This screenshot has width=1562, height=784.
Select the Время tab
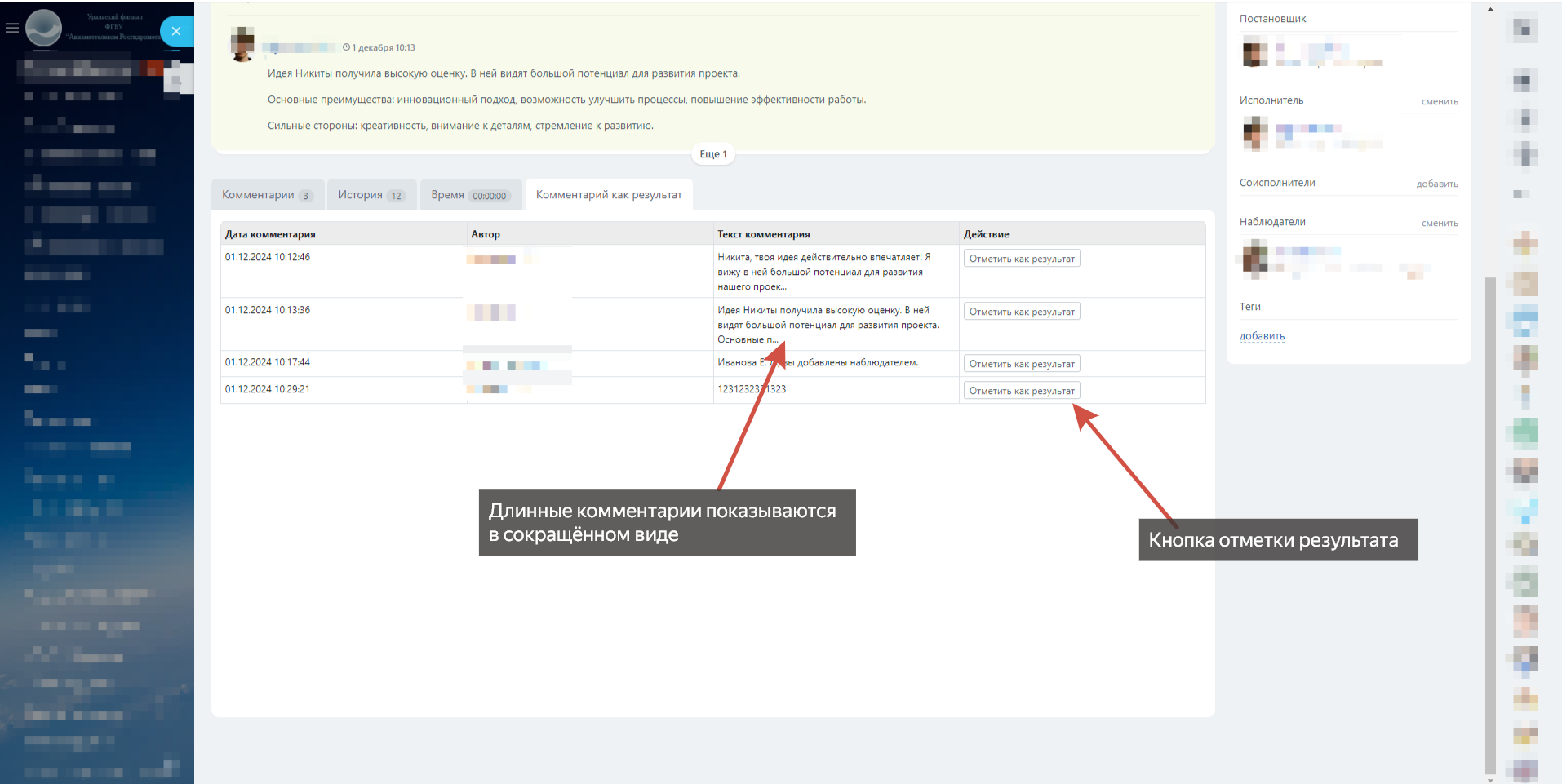[x=470, y=195]
